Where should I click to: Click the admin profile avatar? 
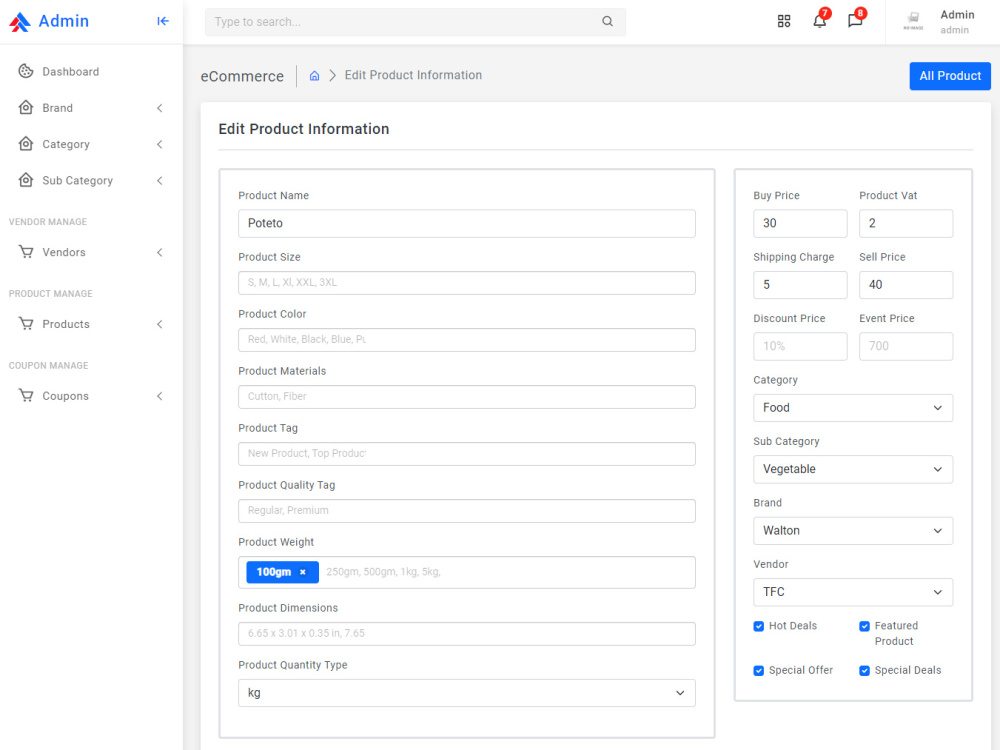tap(913, 21)
